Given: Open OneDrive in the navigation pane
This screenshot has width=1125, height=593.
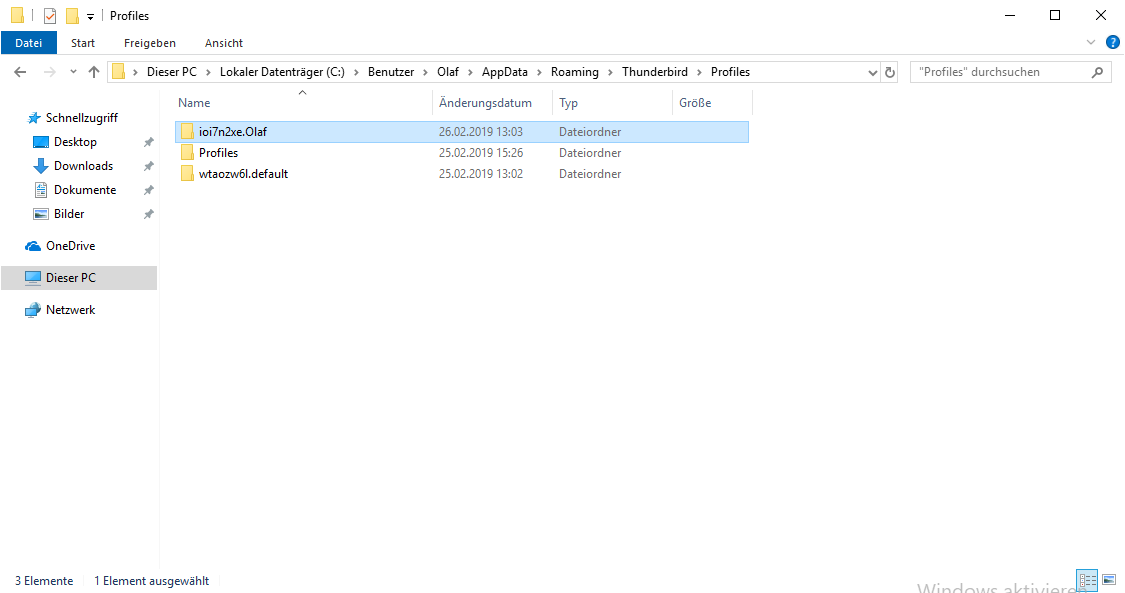Looking at the screenshot, I should click(x=70, y=246).
